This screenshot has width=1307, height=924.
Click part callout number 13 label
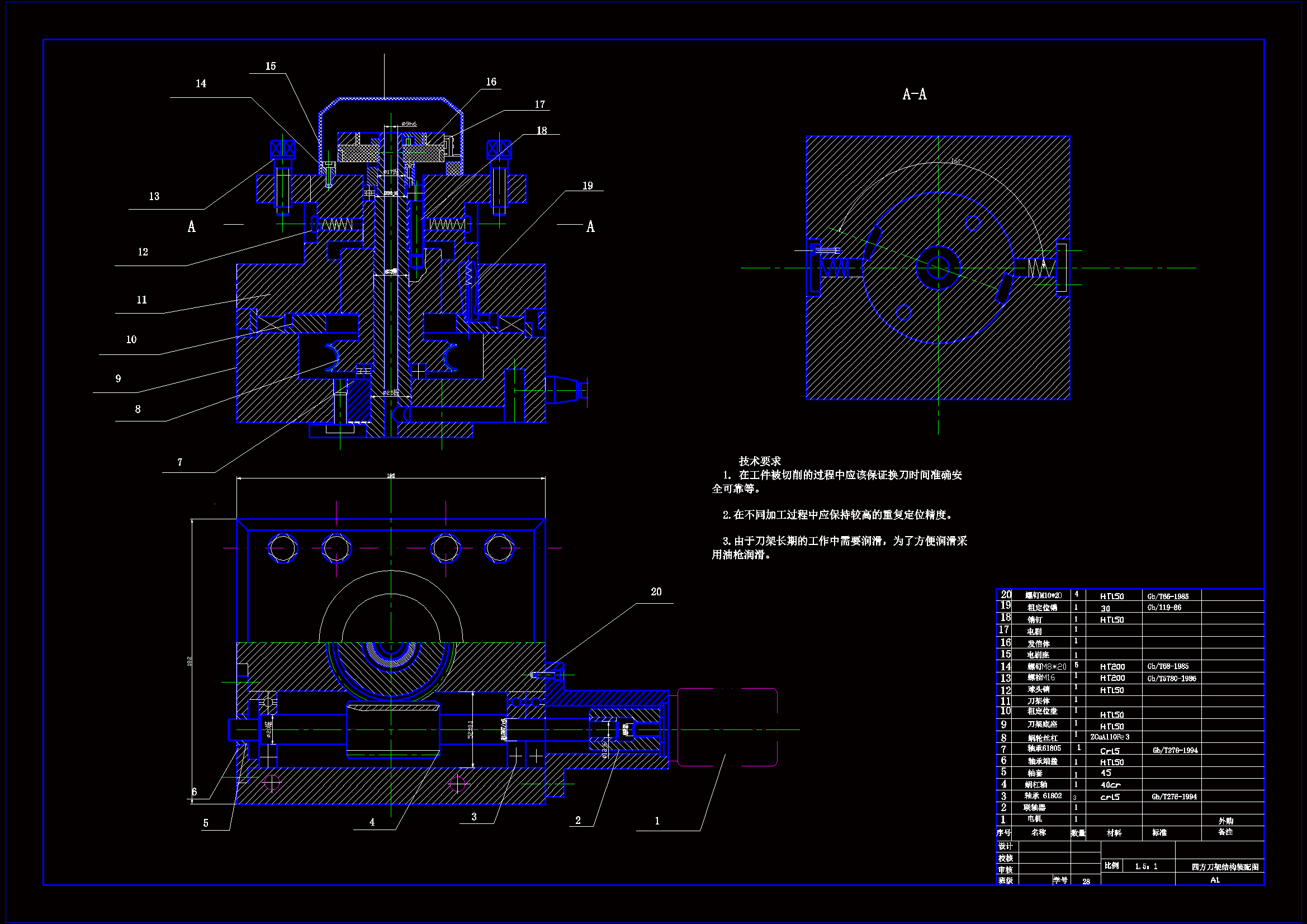coord(154,196)
